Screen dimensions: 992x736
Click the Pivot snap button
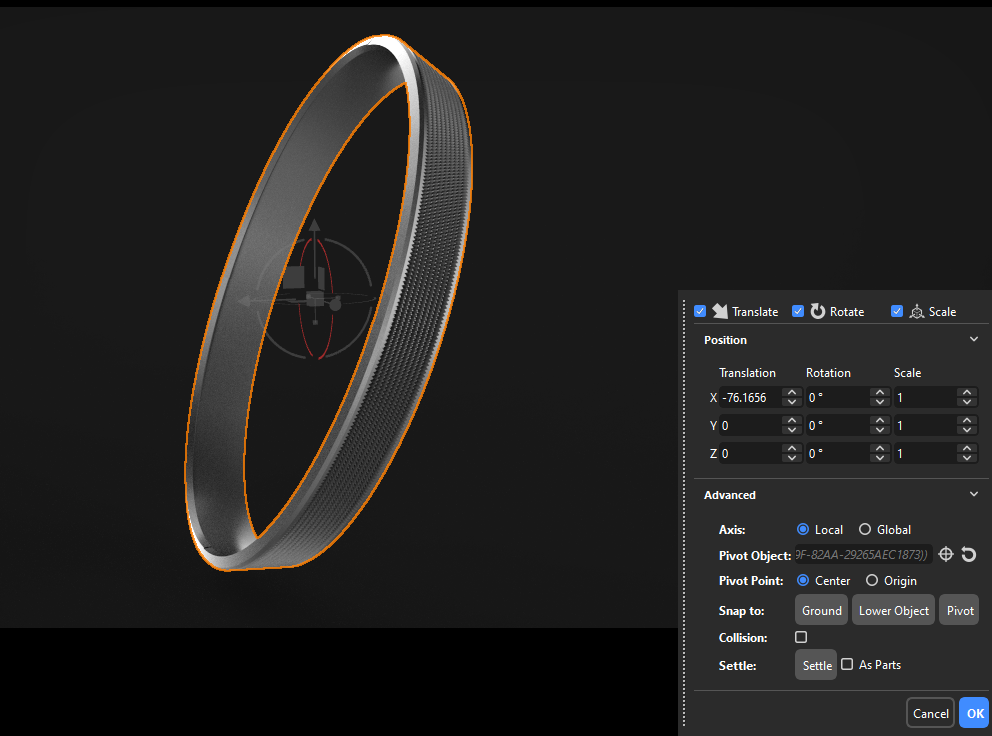(959, 610)
